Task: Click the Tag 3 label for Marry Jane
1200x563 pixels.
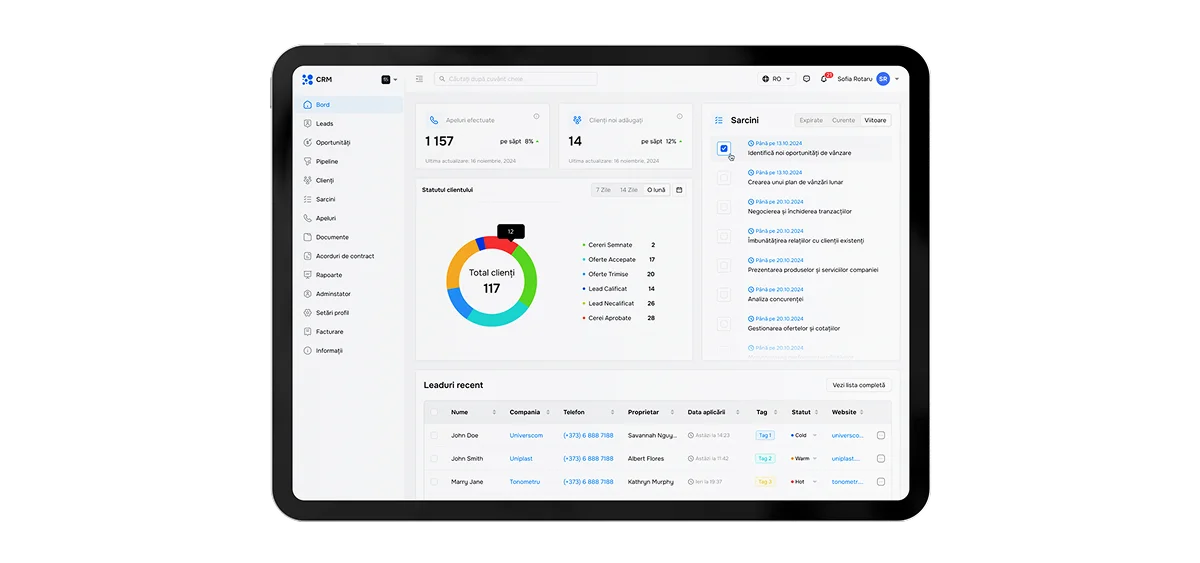Action: (765, 481)
